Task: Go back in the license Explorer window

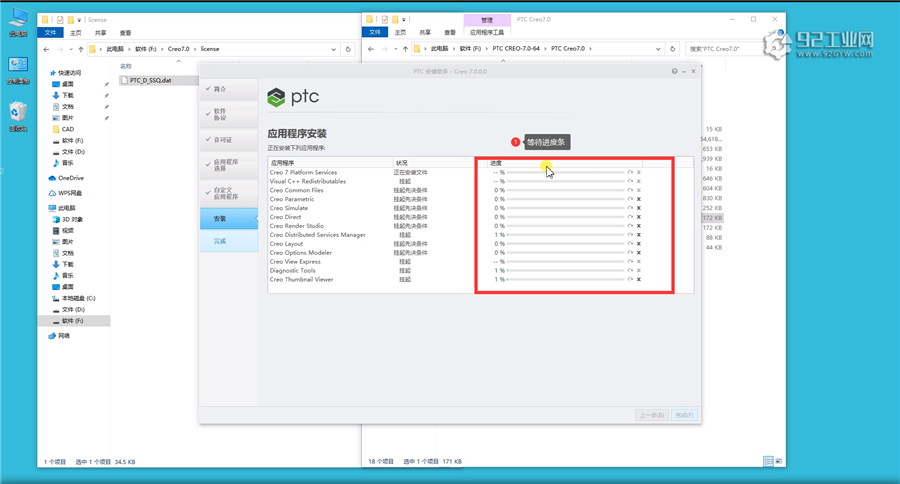Action: (x=46, y=49)
